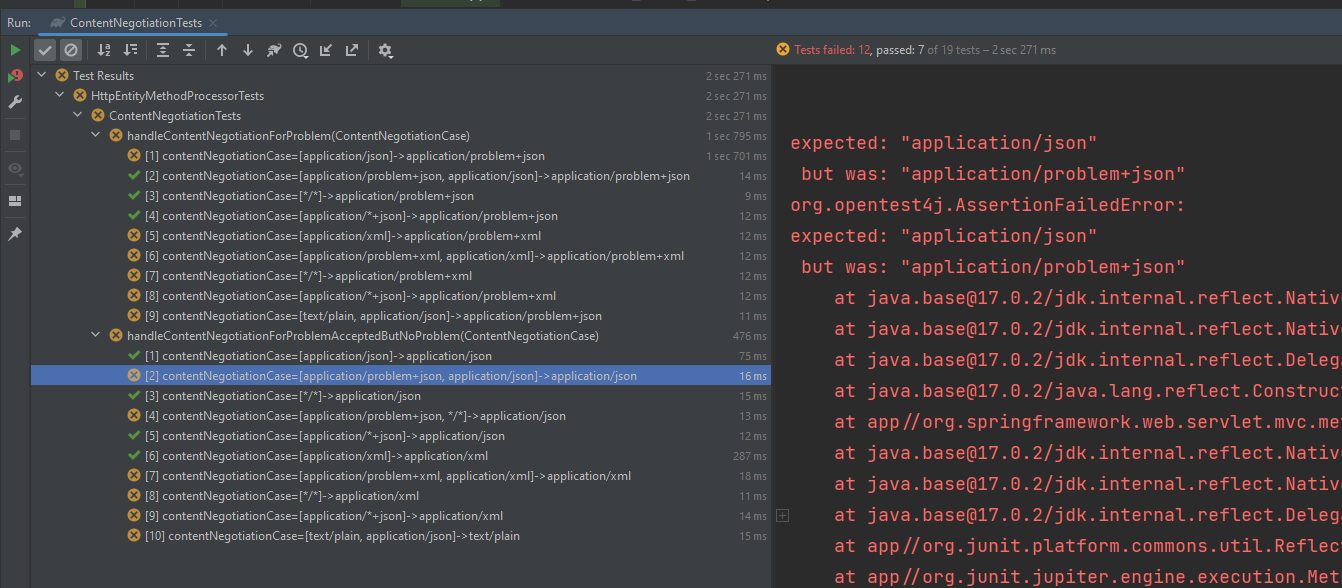
Task: Export test results icon
Action: (352, 50)
